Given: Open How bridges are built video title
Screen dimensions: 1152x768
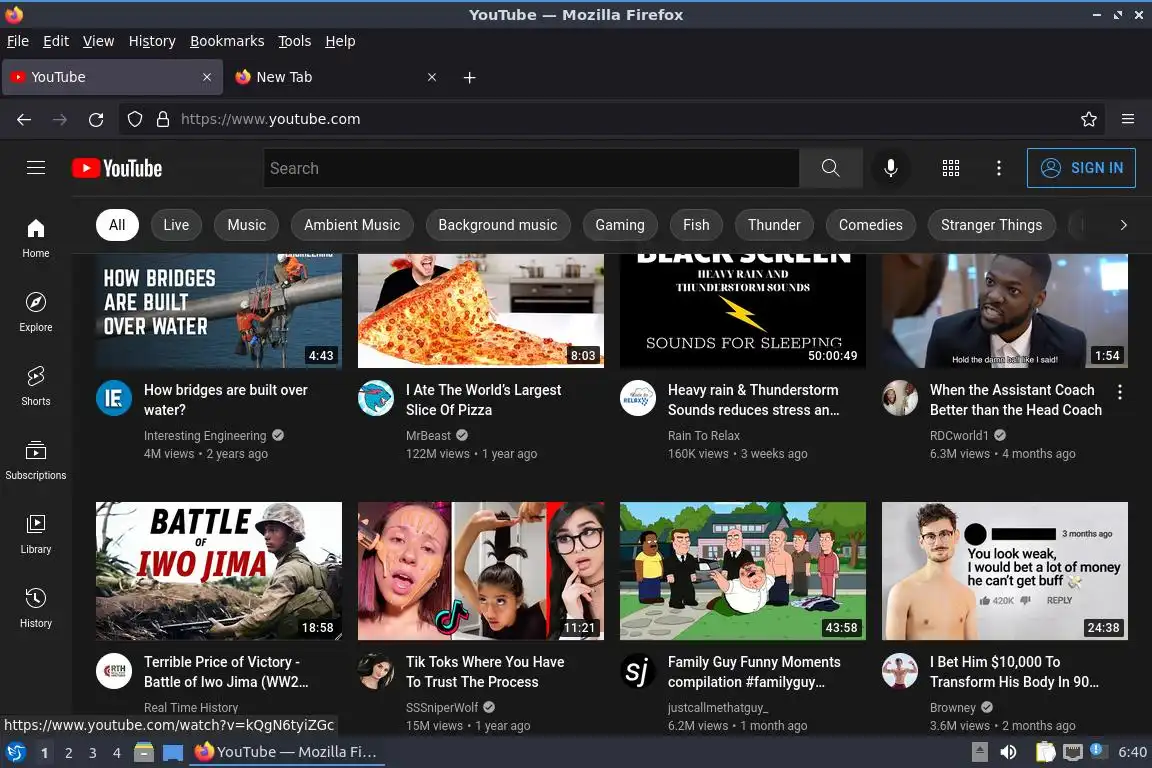Looking at the screenshot, I should click(226, 400).
